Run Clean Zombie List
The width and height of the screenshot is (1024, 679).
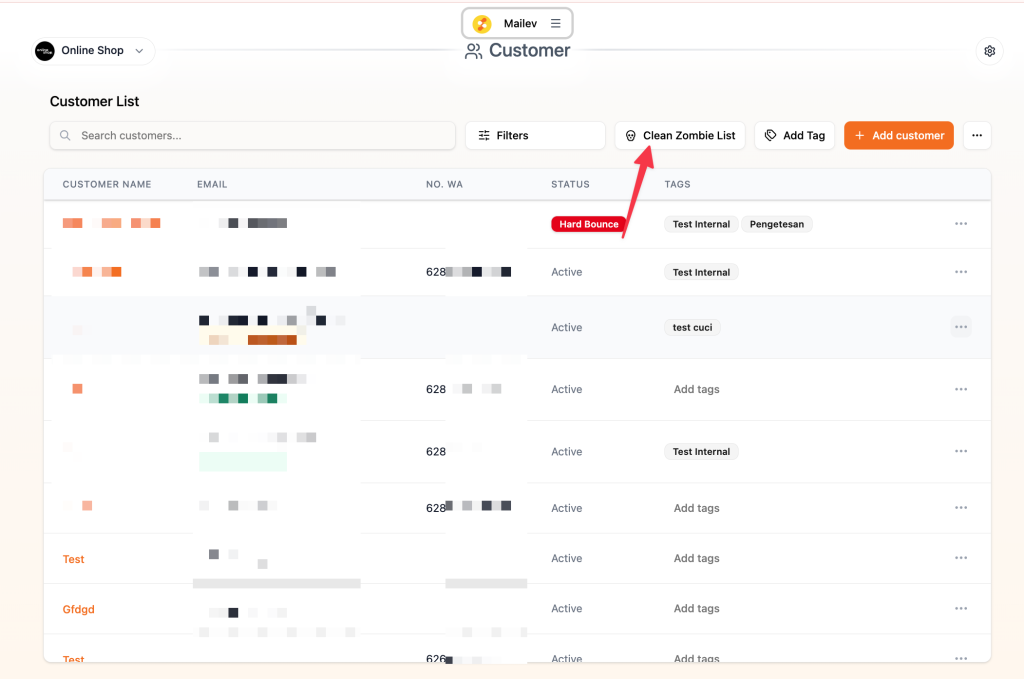coord(680,135)
